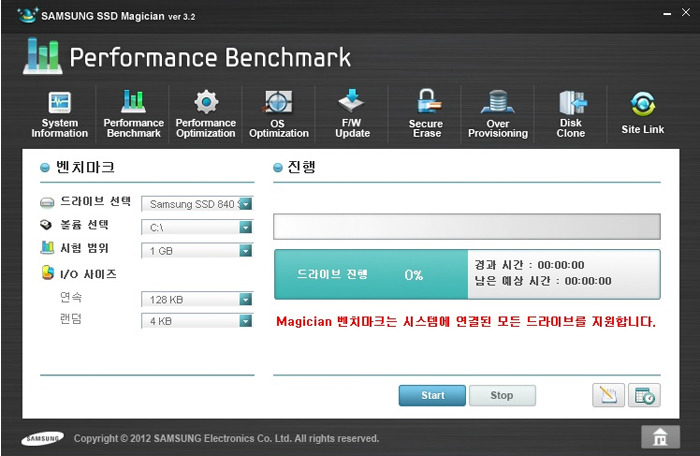Click the 경과 시간 00:00:00 readout
Screen dimensions: 700x456
[x=529, y=265]
